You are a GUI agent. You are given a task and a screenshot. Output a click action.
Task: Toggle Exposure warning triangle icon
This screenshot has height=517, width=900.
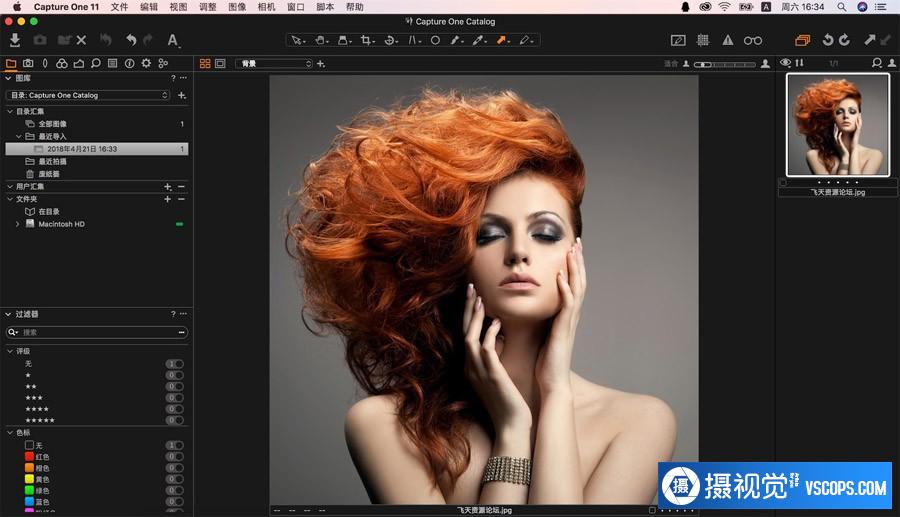click(728, 40)
